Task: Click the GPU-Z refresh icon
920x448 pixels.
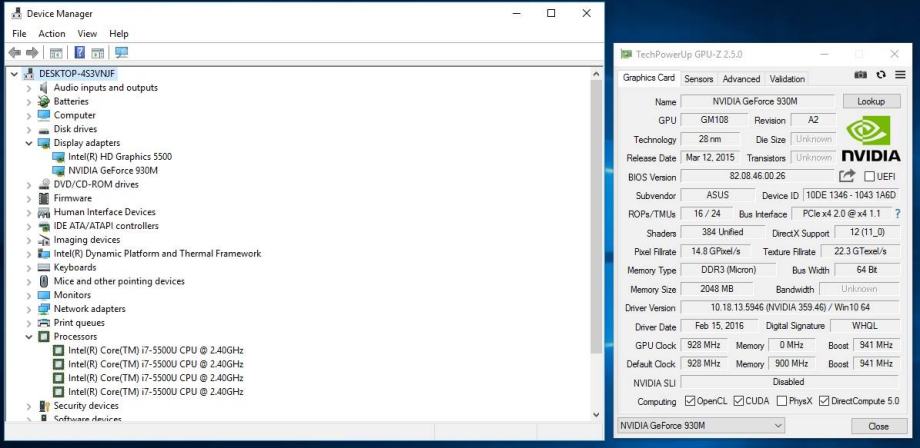Action: coord(881,75)
